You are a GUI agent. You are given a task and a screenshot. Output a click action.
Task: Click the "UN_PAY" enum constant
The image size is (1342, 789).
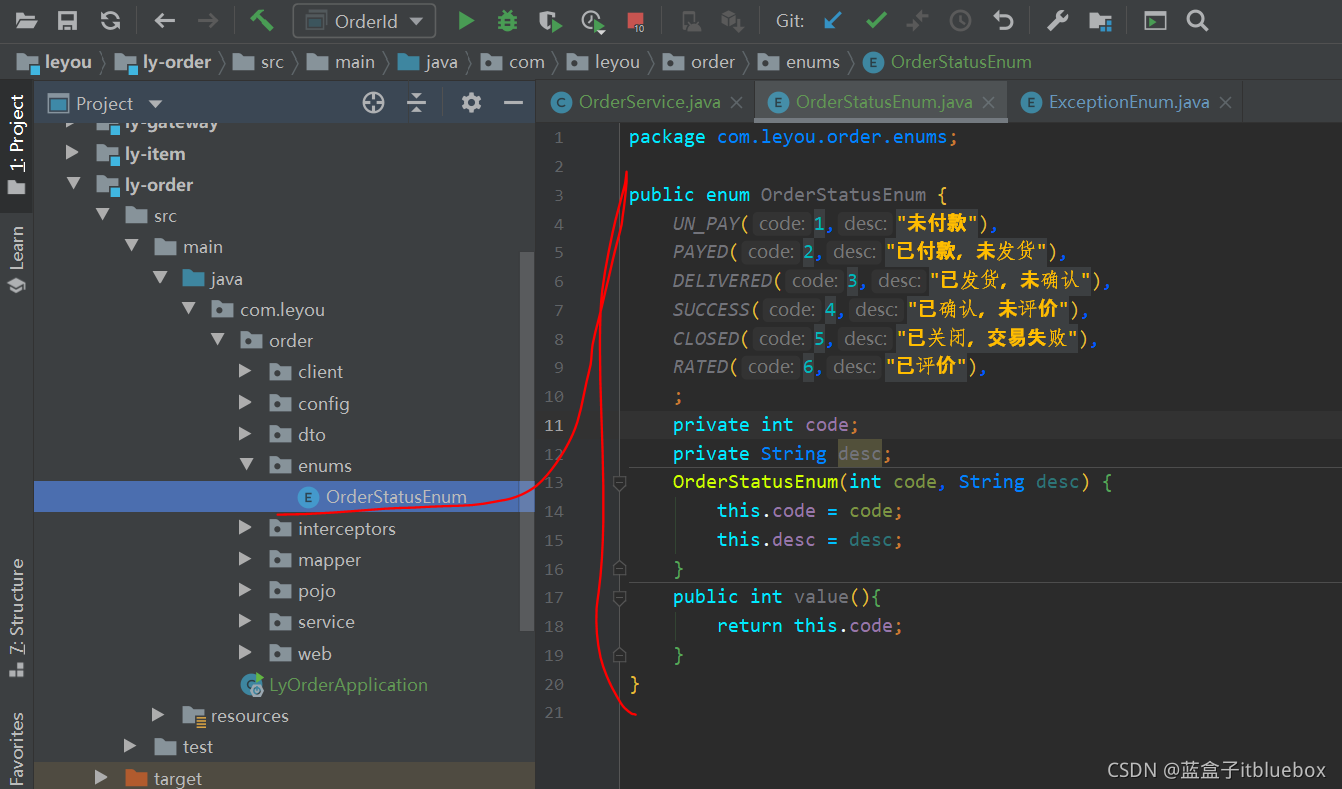coord(706,223)
